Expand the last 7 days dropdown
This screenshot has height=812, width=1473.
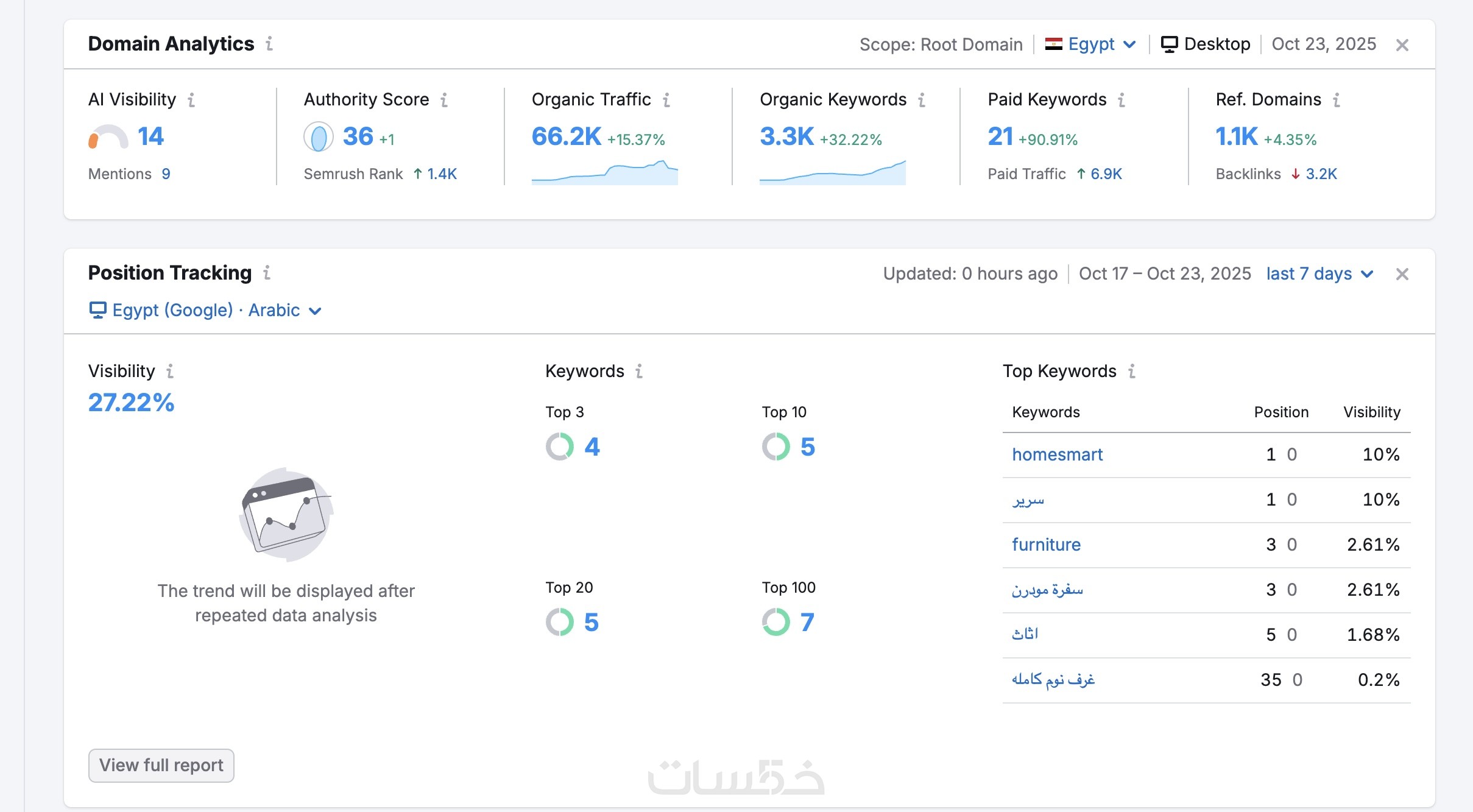tap(1319, 274)
